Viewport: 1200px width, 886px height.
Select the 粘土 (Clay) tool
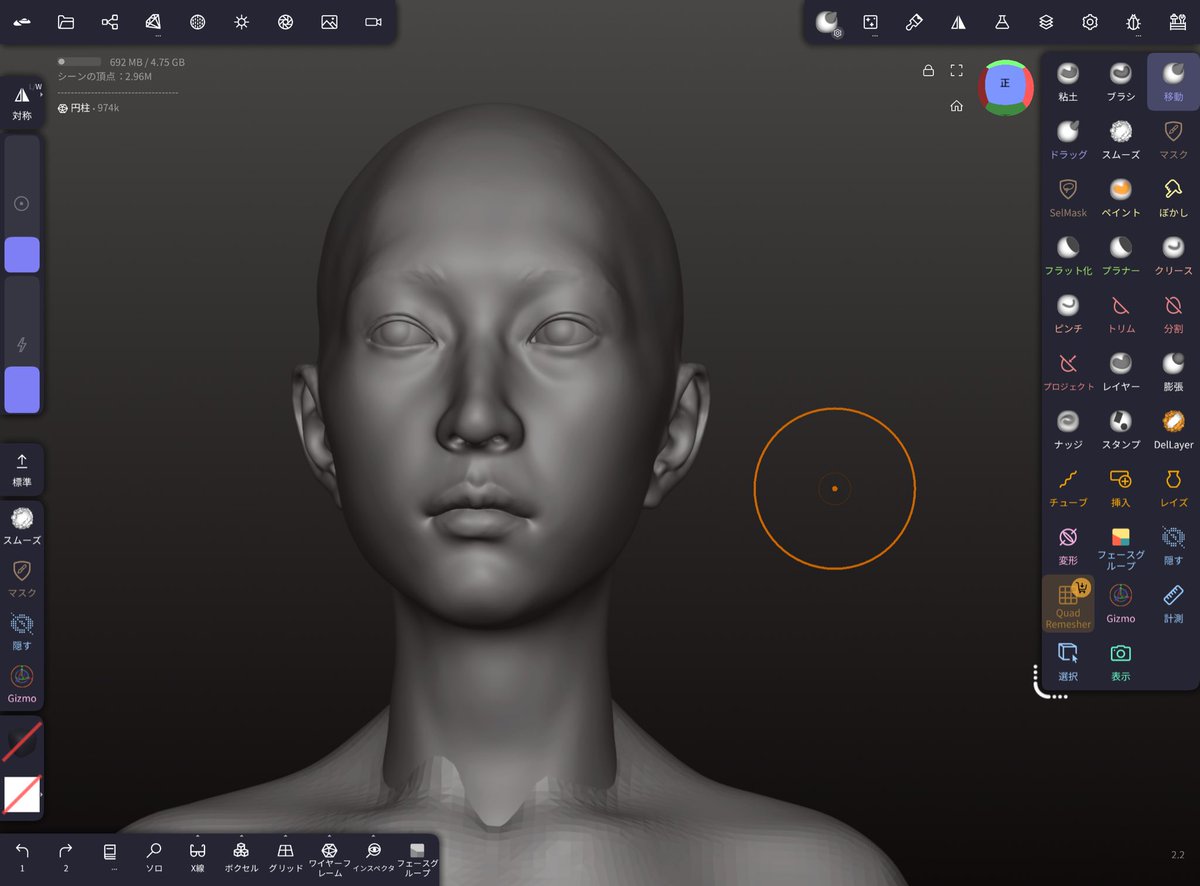pos(1068,81)
